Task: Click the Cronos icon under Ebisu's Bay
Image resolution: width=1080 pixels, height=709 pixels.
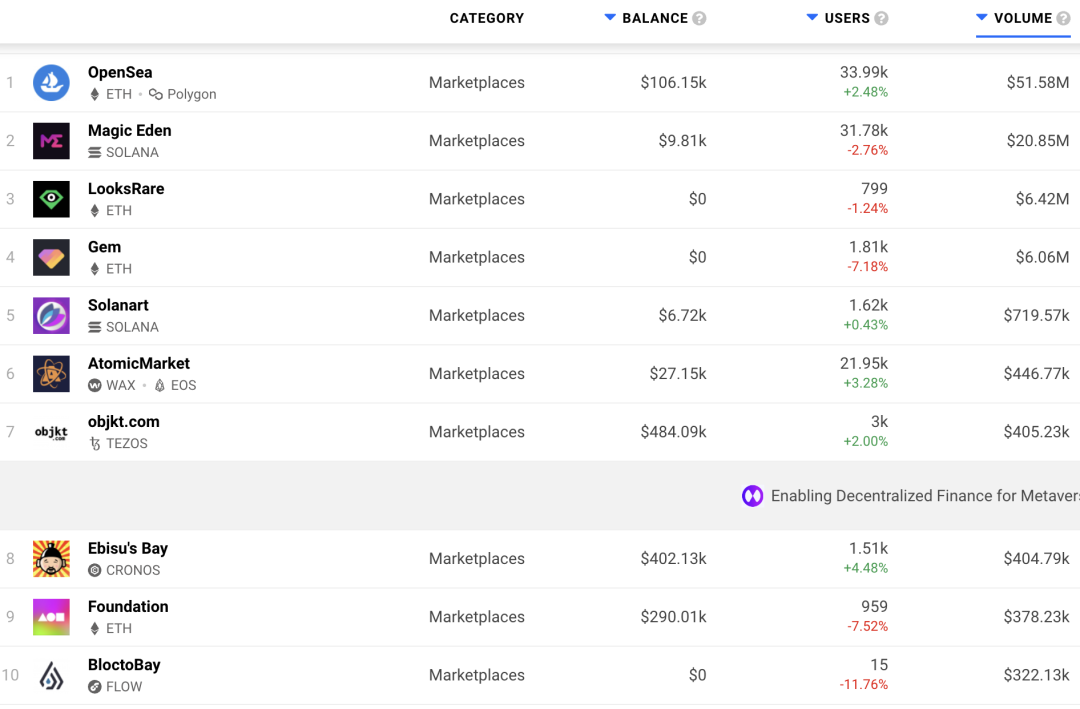Action: click(x=94, y=571)
